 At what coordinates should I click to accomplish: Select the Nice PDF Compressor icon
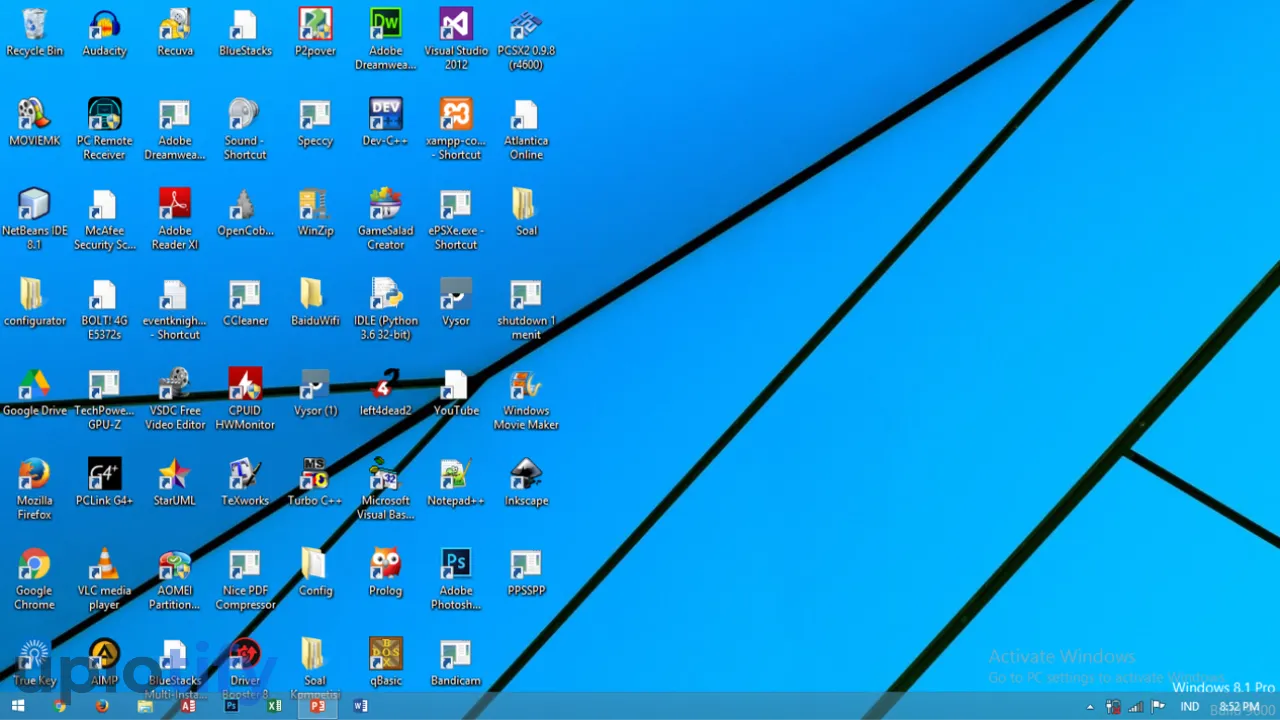coord(245,580)
